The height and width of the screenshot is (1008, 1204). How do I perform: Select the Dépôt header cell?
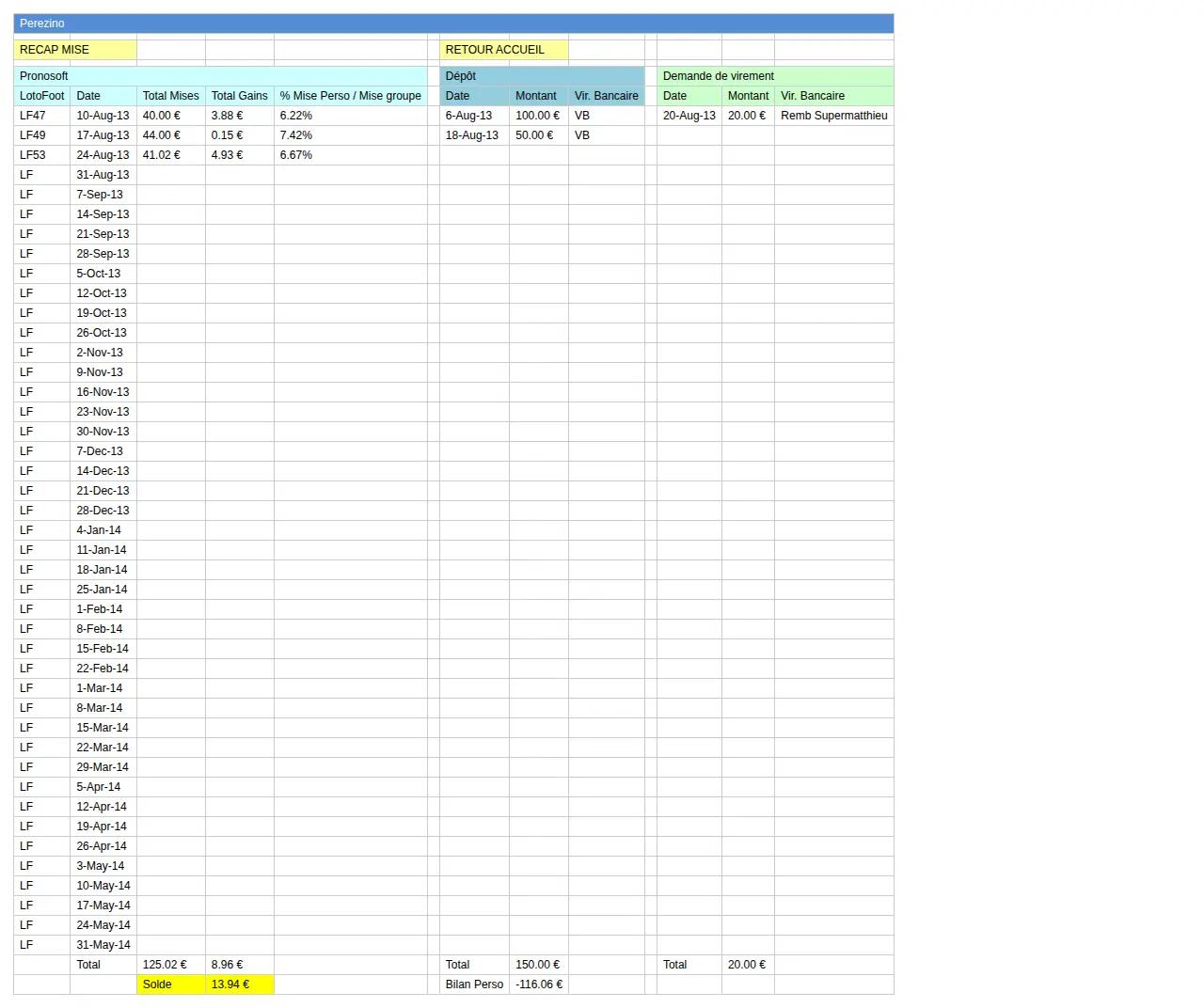(542, 76)
